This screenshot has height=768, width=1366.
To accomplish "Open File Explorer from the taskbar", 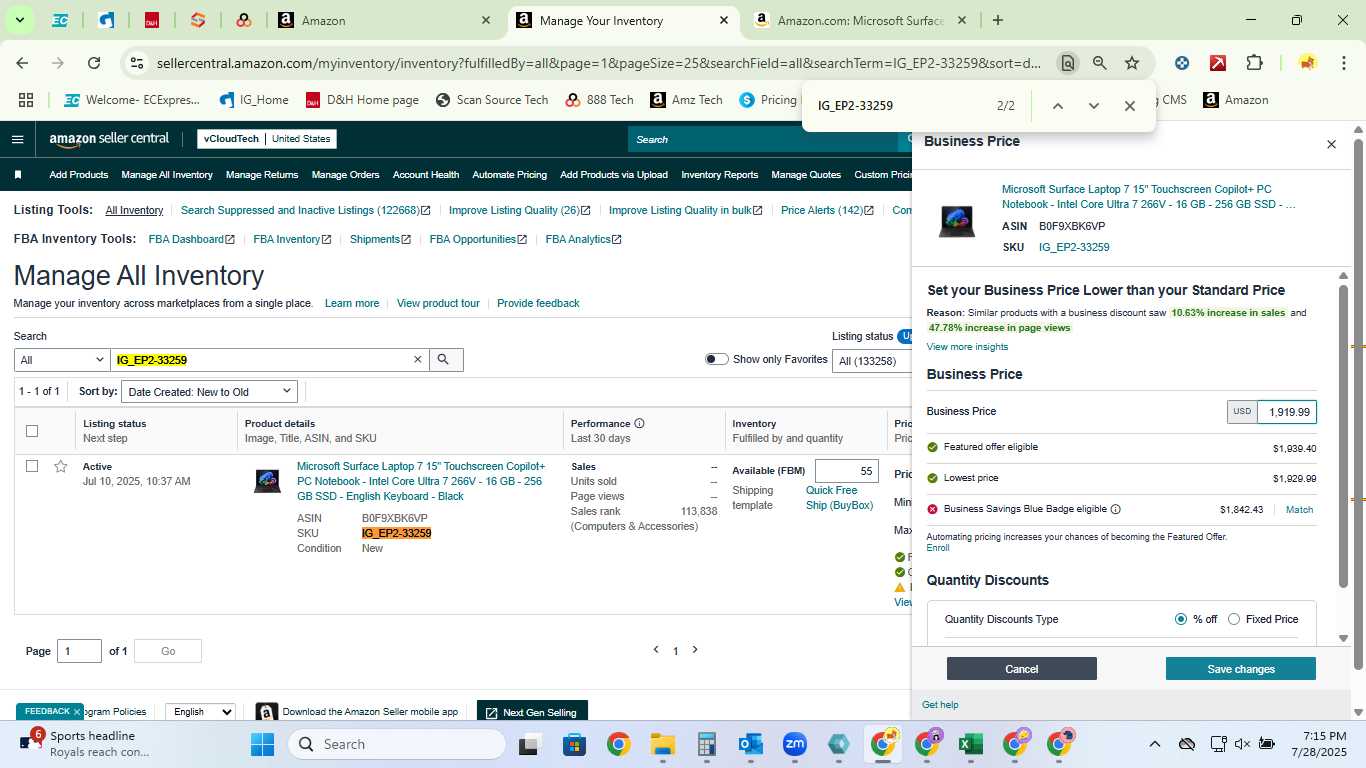I will (662, 744).
